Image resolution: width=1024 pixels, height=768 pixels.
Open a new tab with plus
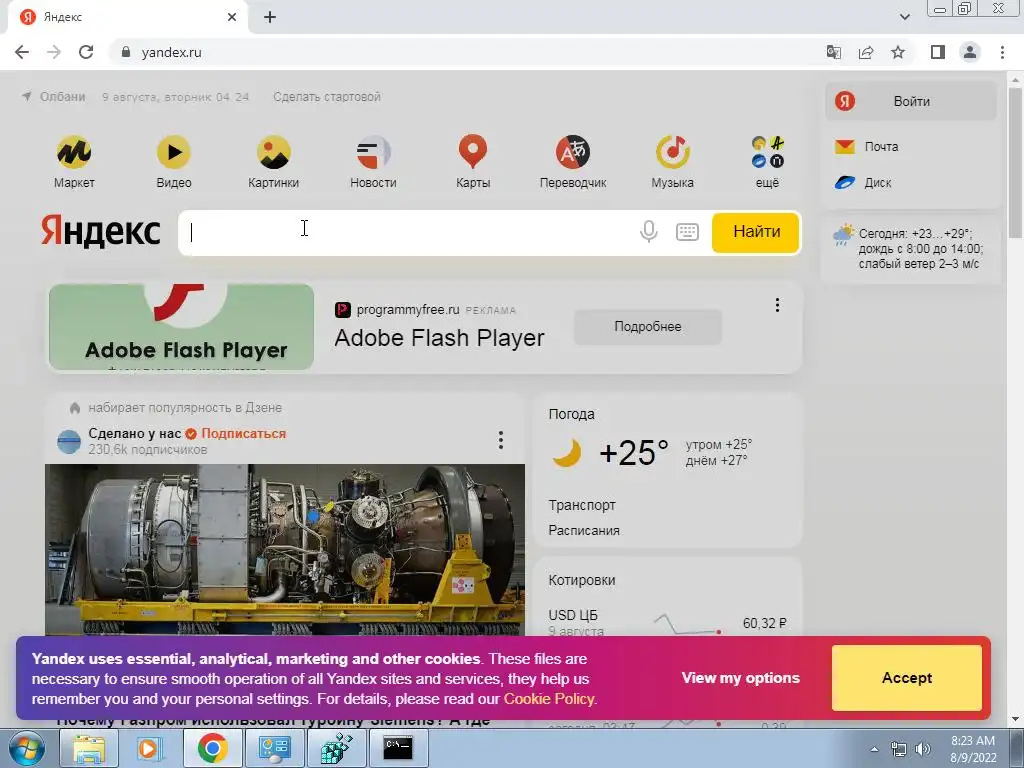click(270, 18)
